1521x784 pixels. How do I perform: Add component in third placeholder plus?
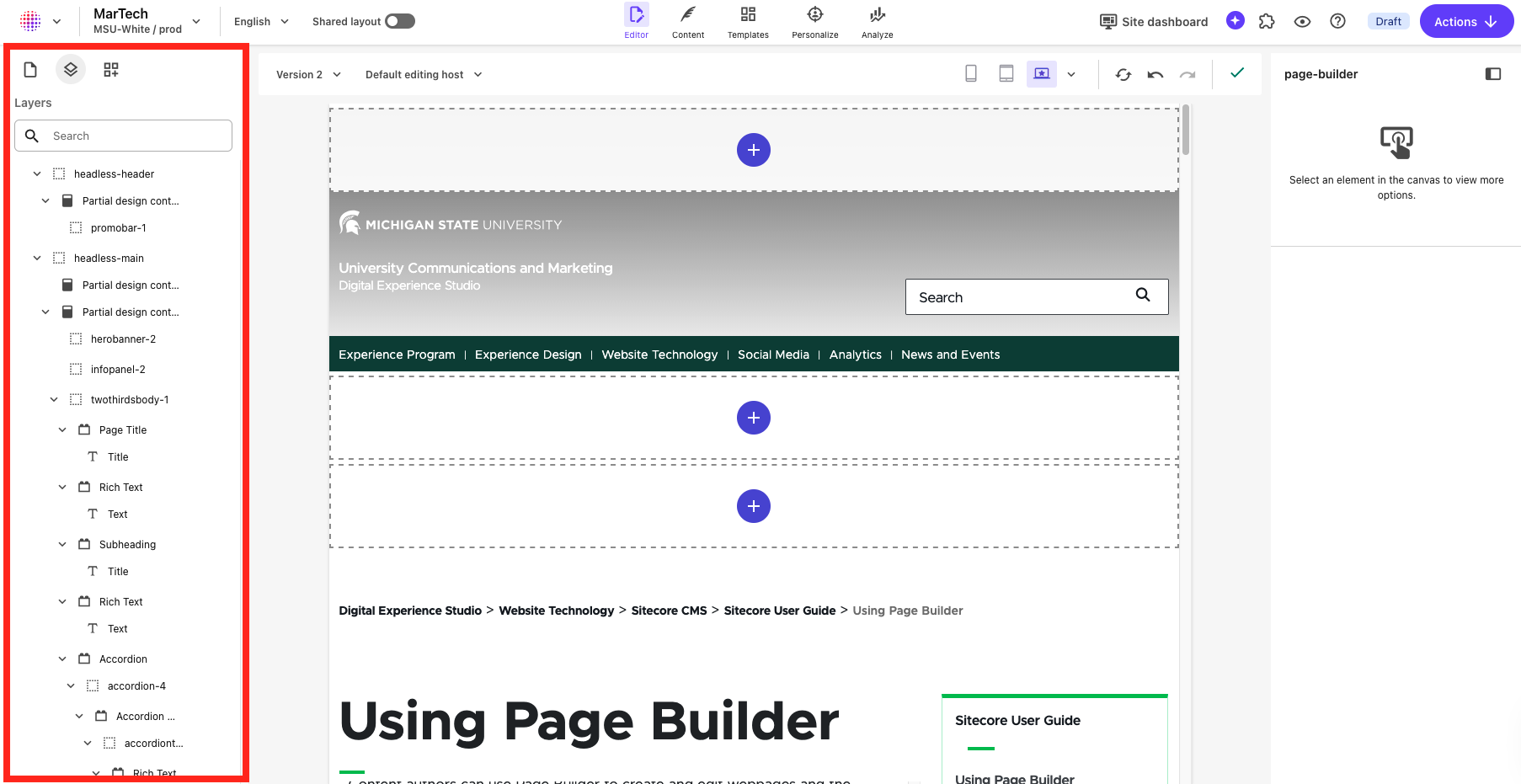coord(754,506)
